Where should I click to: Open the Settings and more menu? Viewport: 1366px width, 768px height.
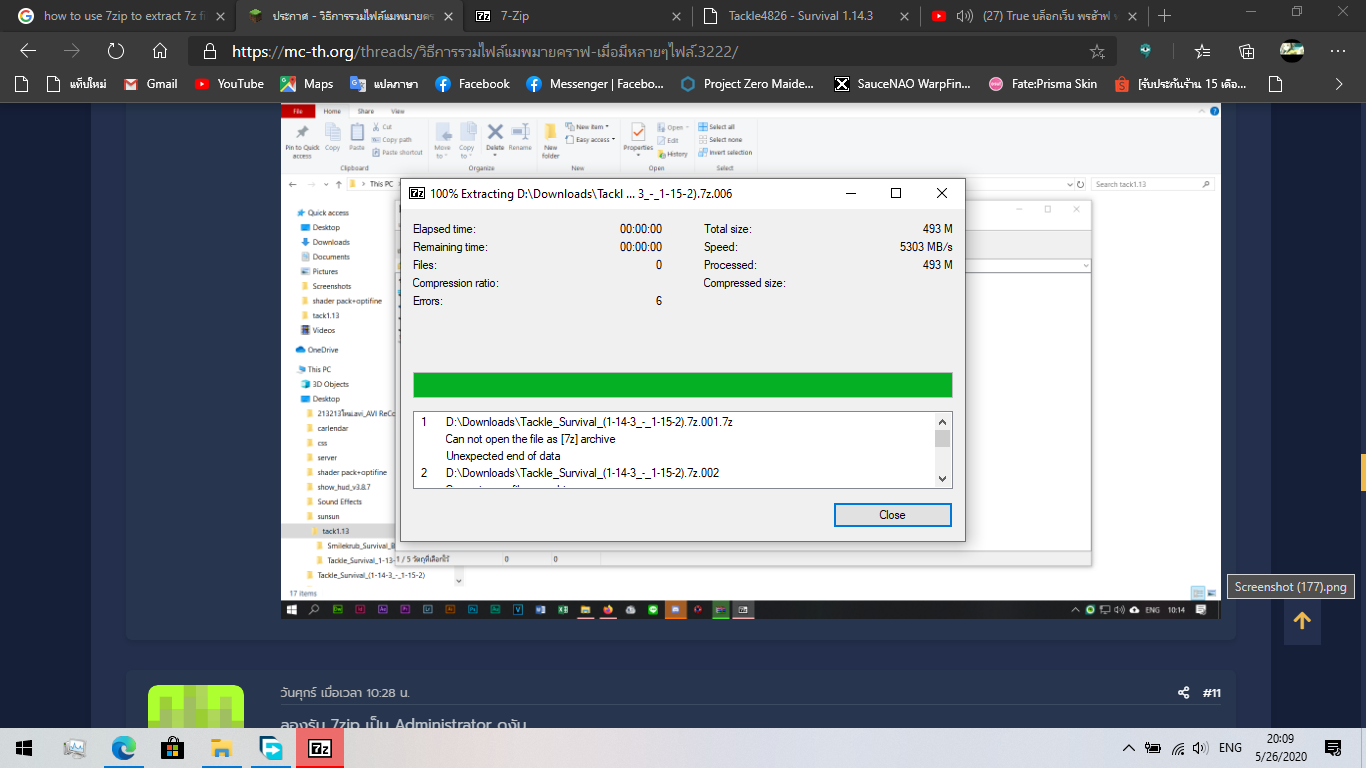click(1337, 52)
